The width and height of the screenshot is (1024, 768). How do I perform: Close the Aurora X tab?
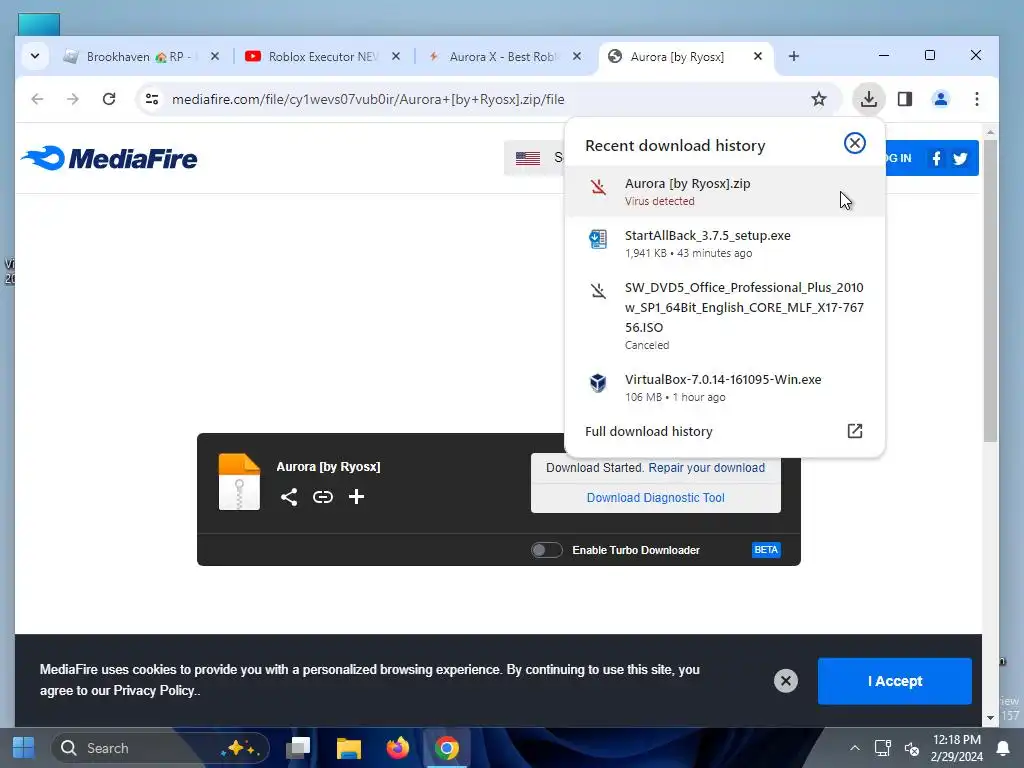577,56
